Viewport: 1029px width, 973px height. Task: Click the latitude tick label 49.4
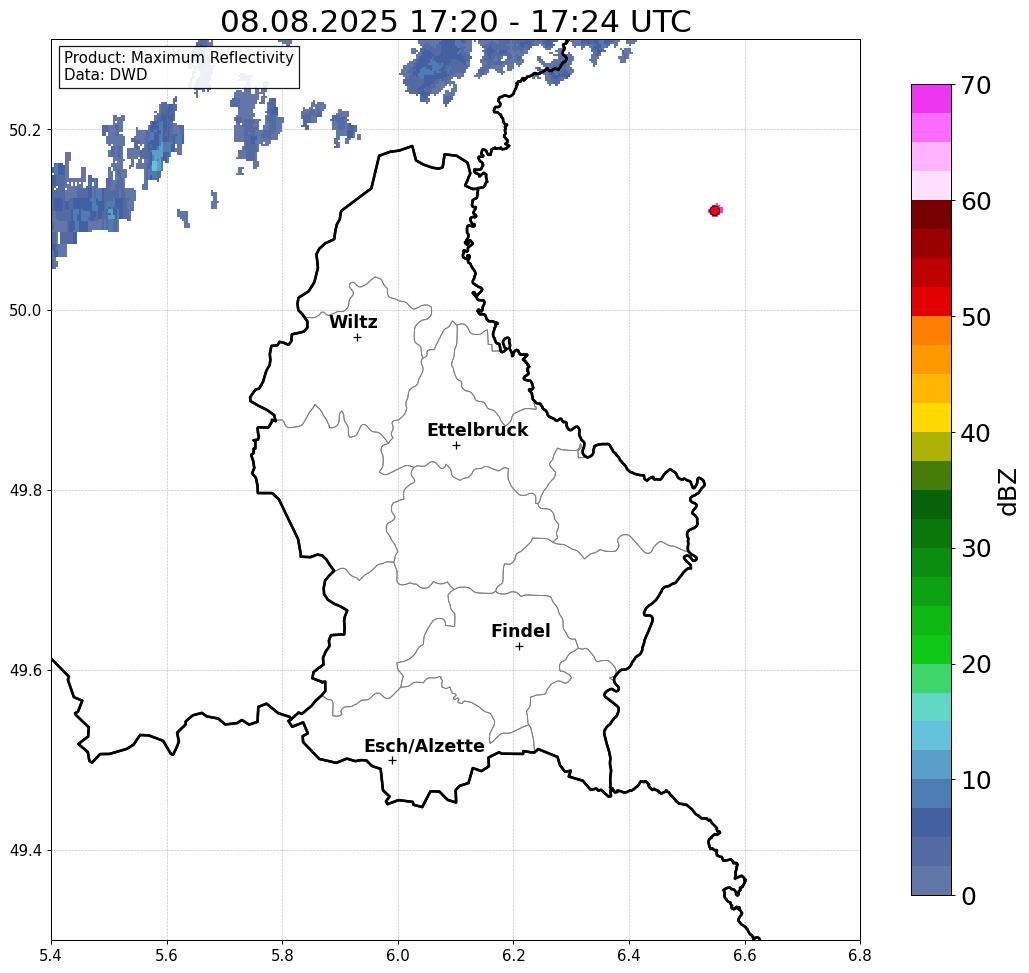point(24,851)
